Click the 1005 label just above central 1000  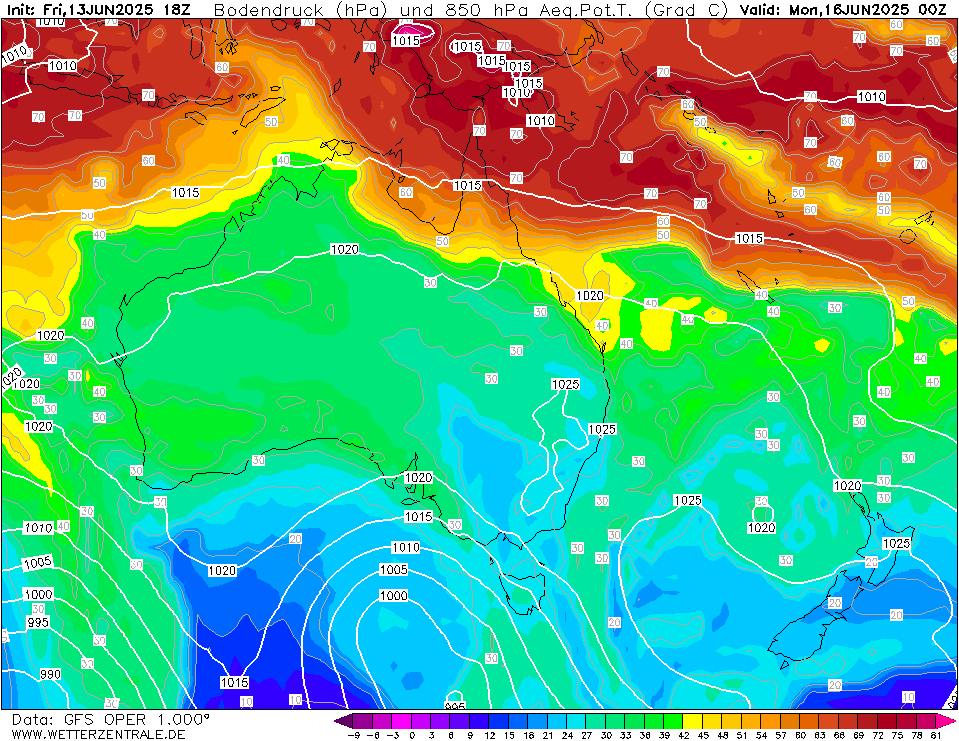pyautogui.click(x=393, y=570)
